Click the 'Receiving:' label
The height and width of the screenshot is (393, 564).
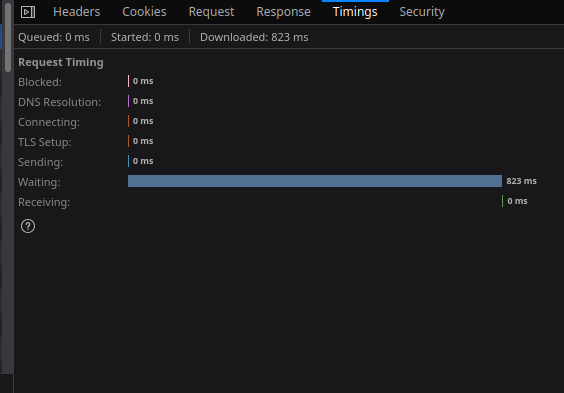pyautogui.click(x=44, y=202)
